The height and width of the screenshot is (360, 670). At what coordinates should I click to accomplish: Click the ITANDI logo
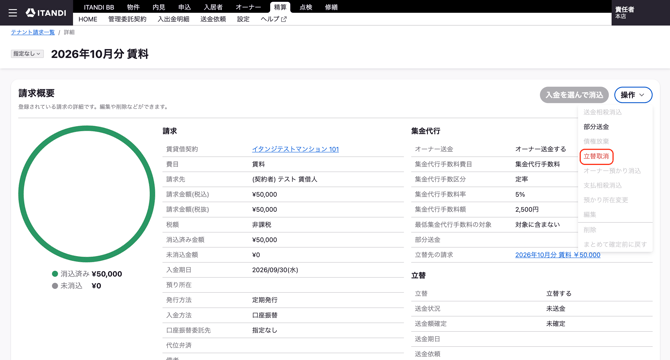coord(46,13)
